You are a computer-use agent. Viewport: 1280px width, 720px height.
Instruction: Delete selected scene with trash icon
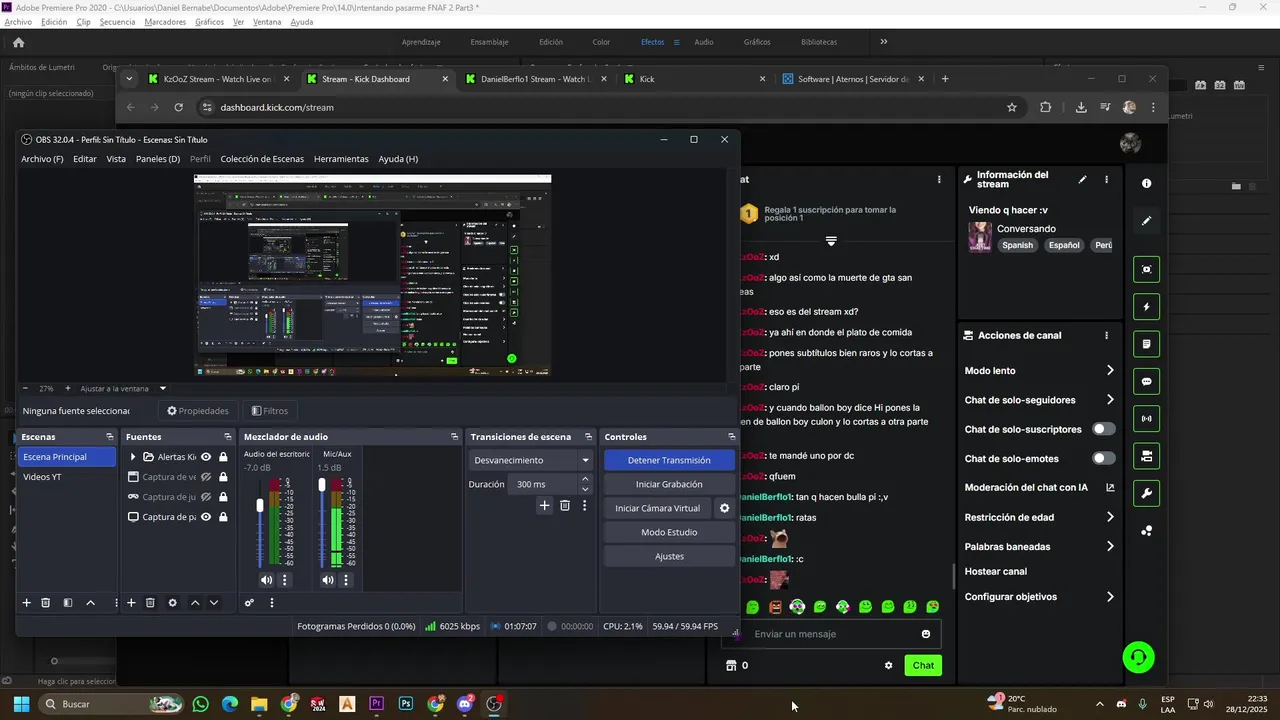click(45, 603)
